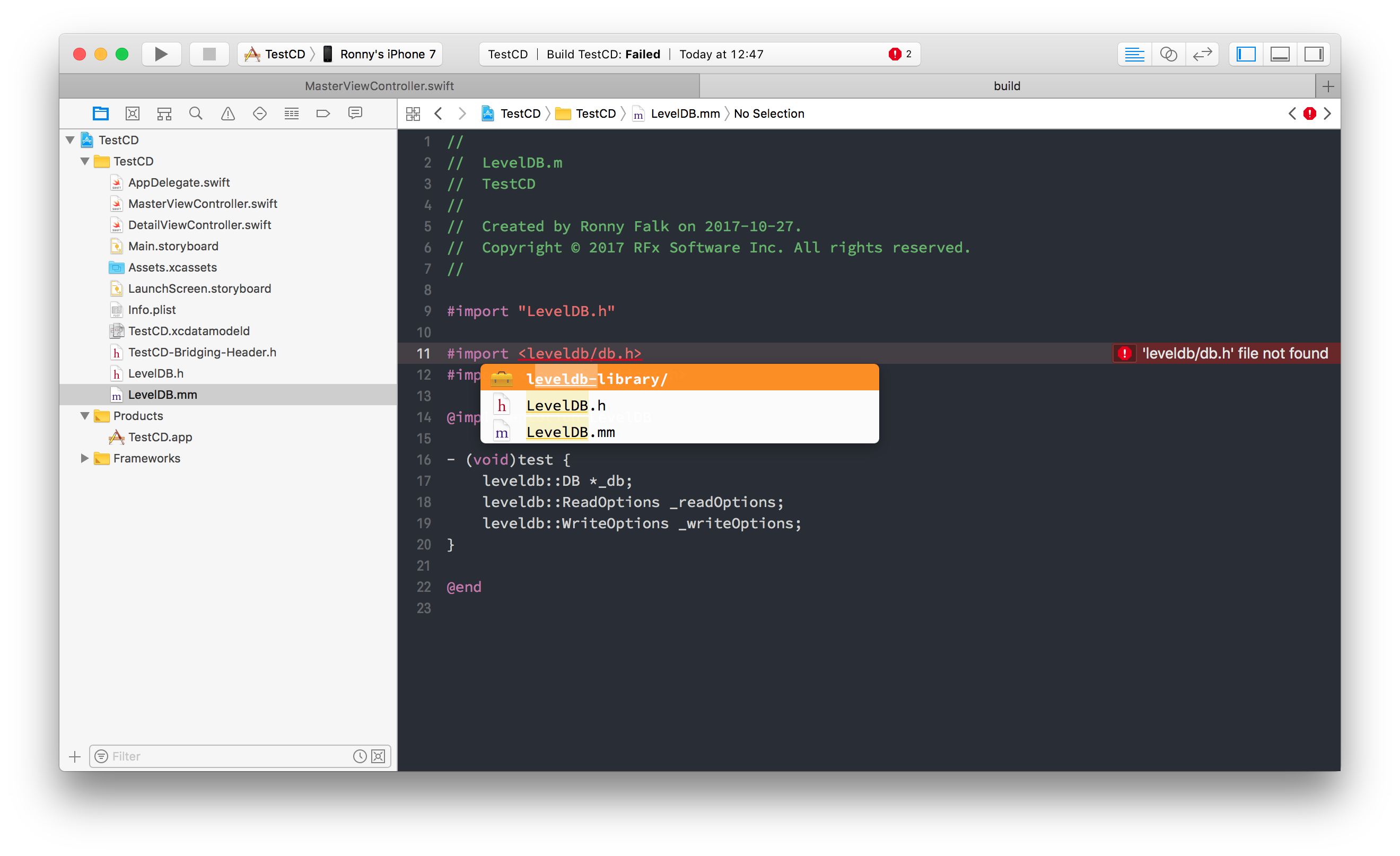This screenshot has height=856, width=1400.
Task: Click the Stop button in toolbar
Action: (x=209, y=54)
